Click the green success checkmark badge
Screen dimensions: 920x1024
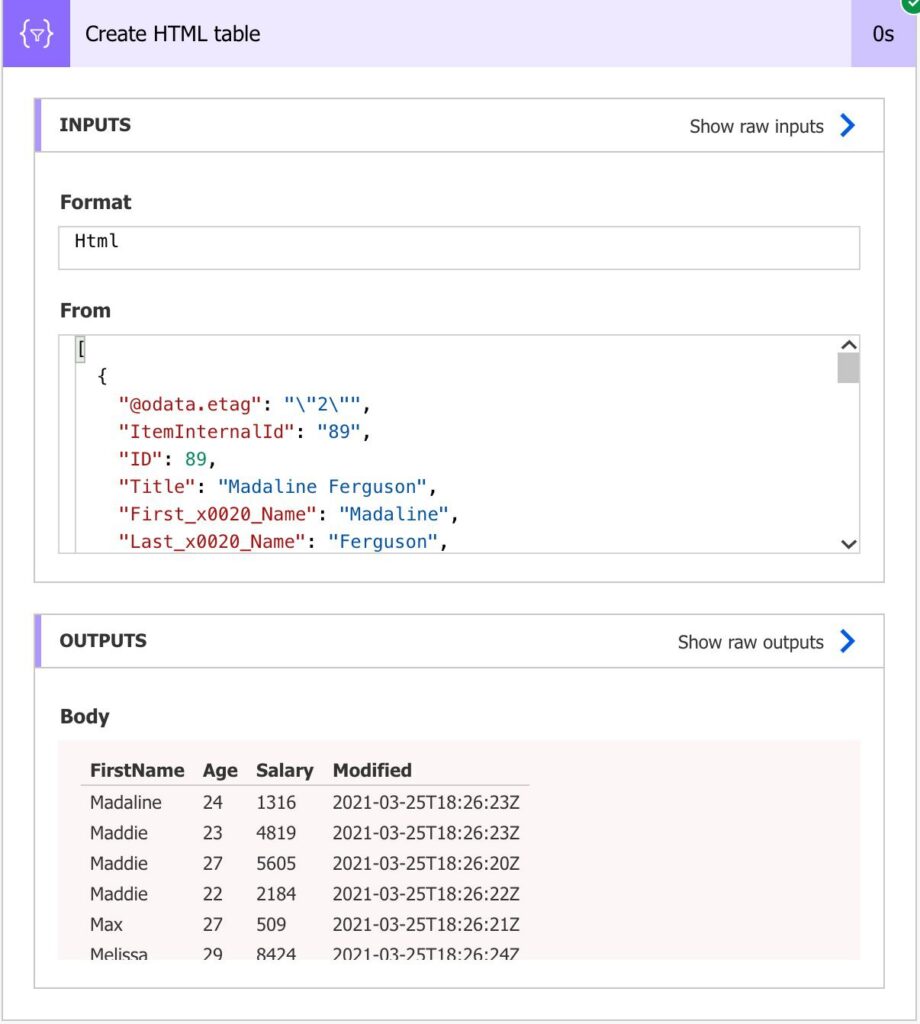[912, 5]
